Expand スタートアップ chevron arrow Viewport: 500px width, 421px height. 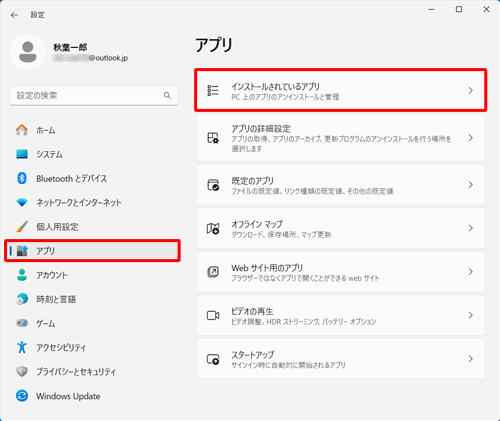point(471,359)
